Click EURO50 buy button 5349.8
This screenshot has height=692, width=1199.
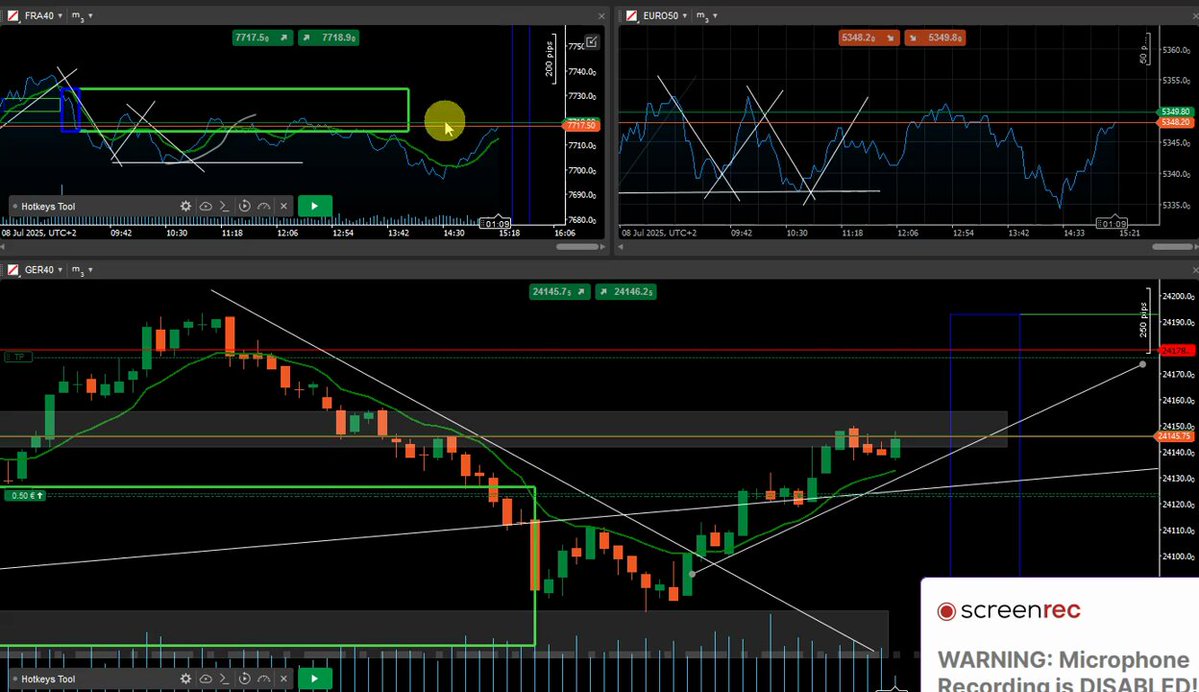pos(934,37)
